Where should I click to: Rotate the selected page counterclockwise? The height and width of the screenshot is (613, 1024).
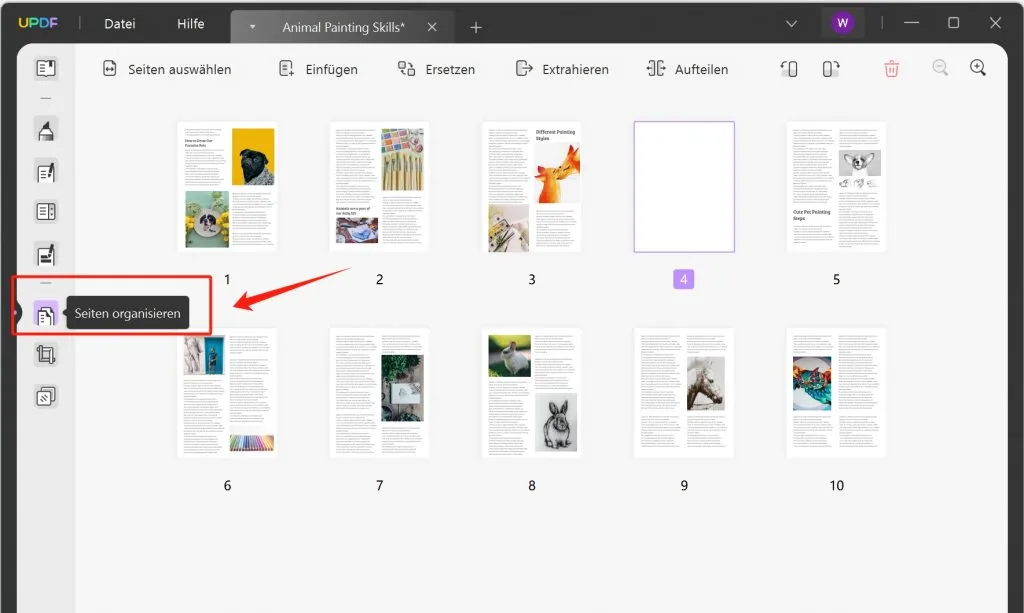pos(790,68)
